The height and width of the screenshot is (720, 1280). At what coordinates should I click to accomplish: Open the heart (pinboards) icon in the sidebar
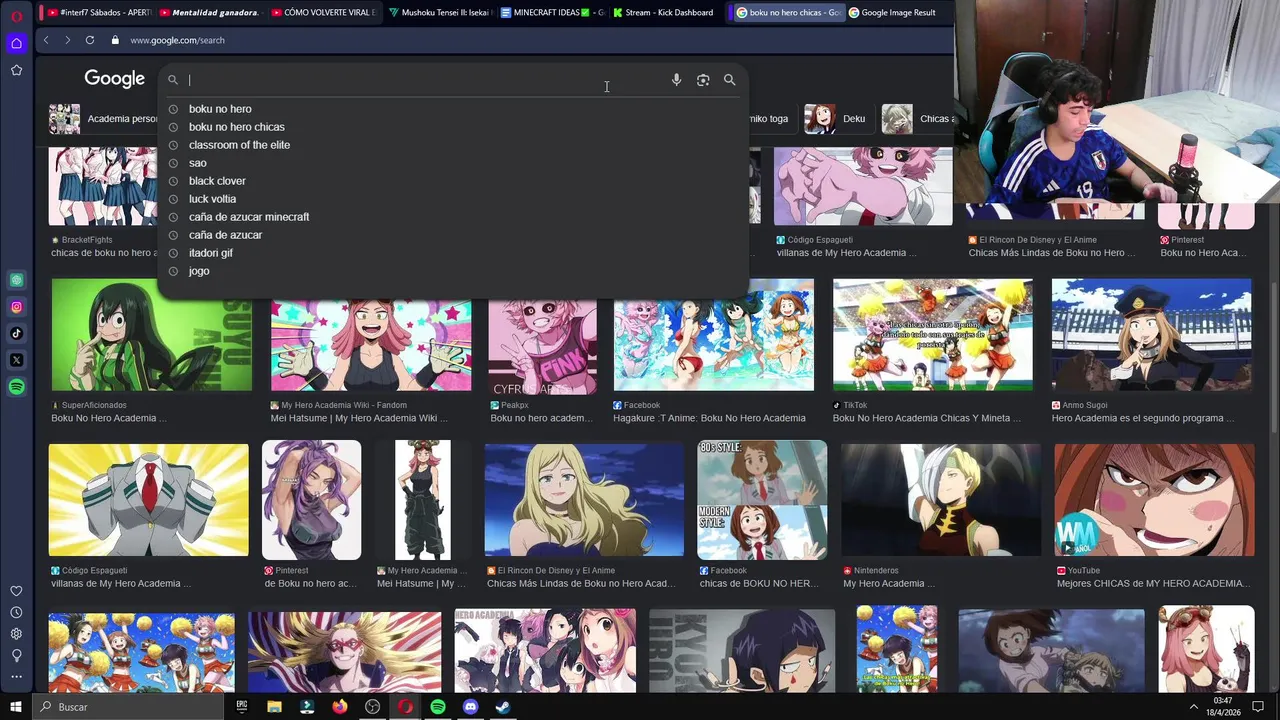16,591
